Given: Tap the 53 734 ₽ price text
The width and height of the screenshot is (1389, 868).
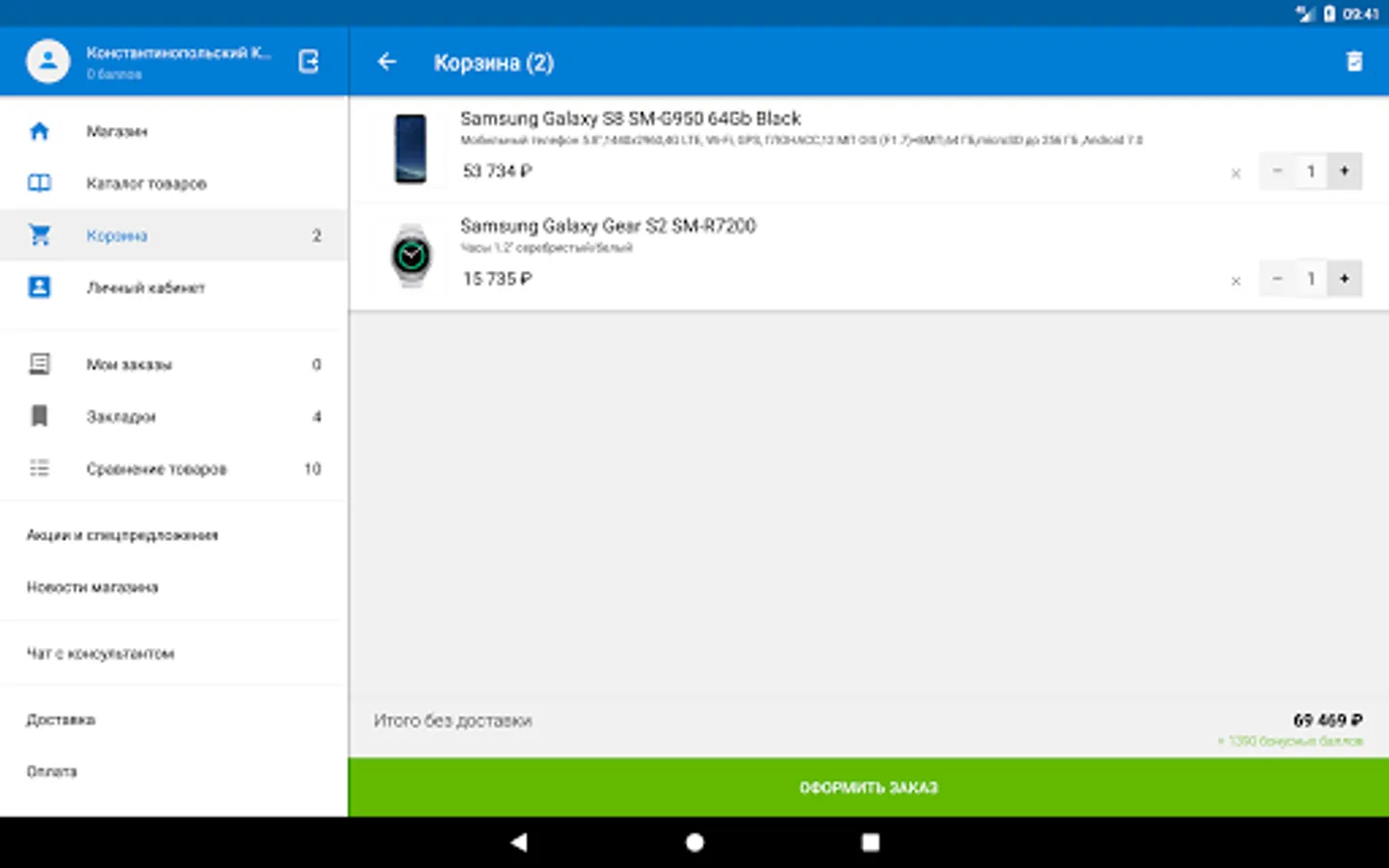Looking at the screenshot, I should click(497, 171).
